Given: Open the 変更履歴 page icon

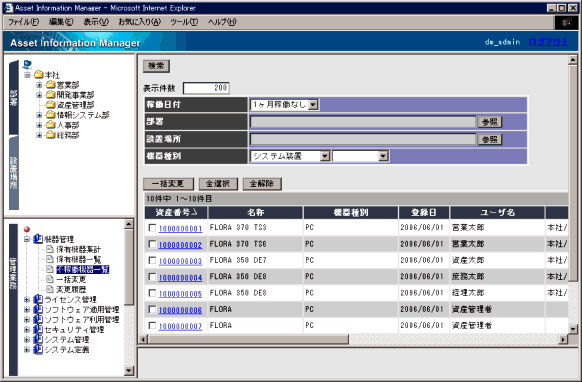Looking at the screenshot, I should tap(50, 289).
